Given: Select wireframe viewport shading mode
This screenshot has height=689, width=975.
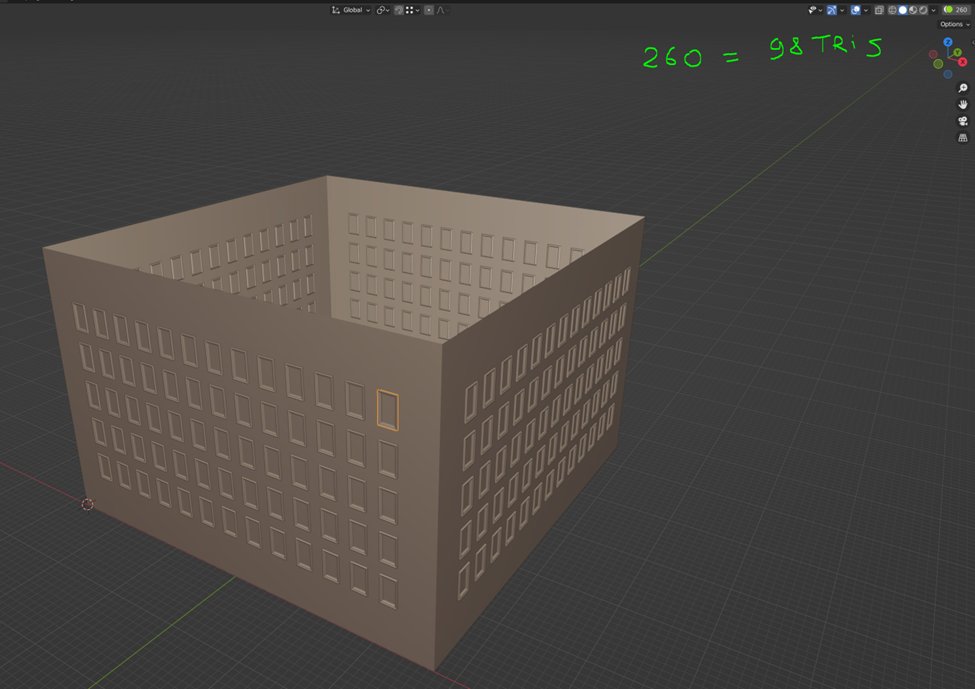Looking at the screenshot, I should coord(892,10).
